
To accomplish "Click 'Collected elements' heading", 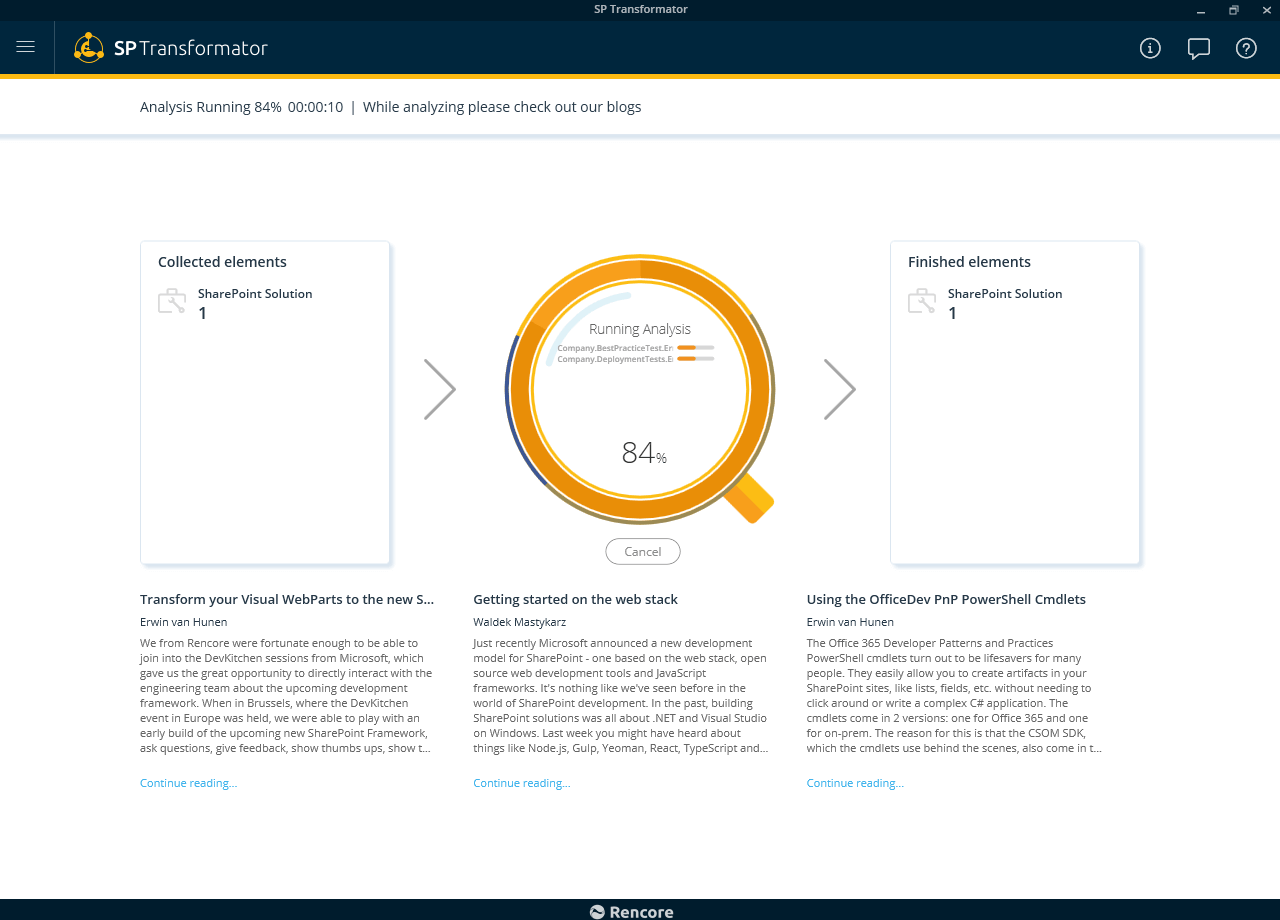I will [222, 262].
